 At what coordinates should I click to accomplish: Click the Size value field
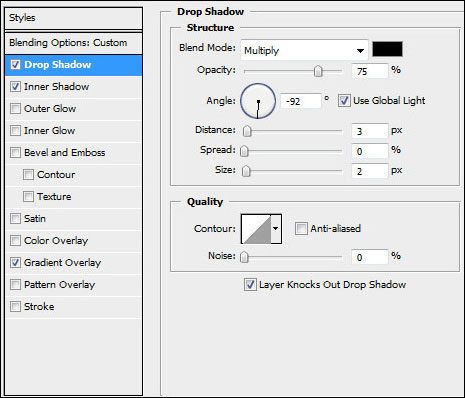coord(370,171)
